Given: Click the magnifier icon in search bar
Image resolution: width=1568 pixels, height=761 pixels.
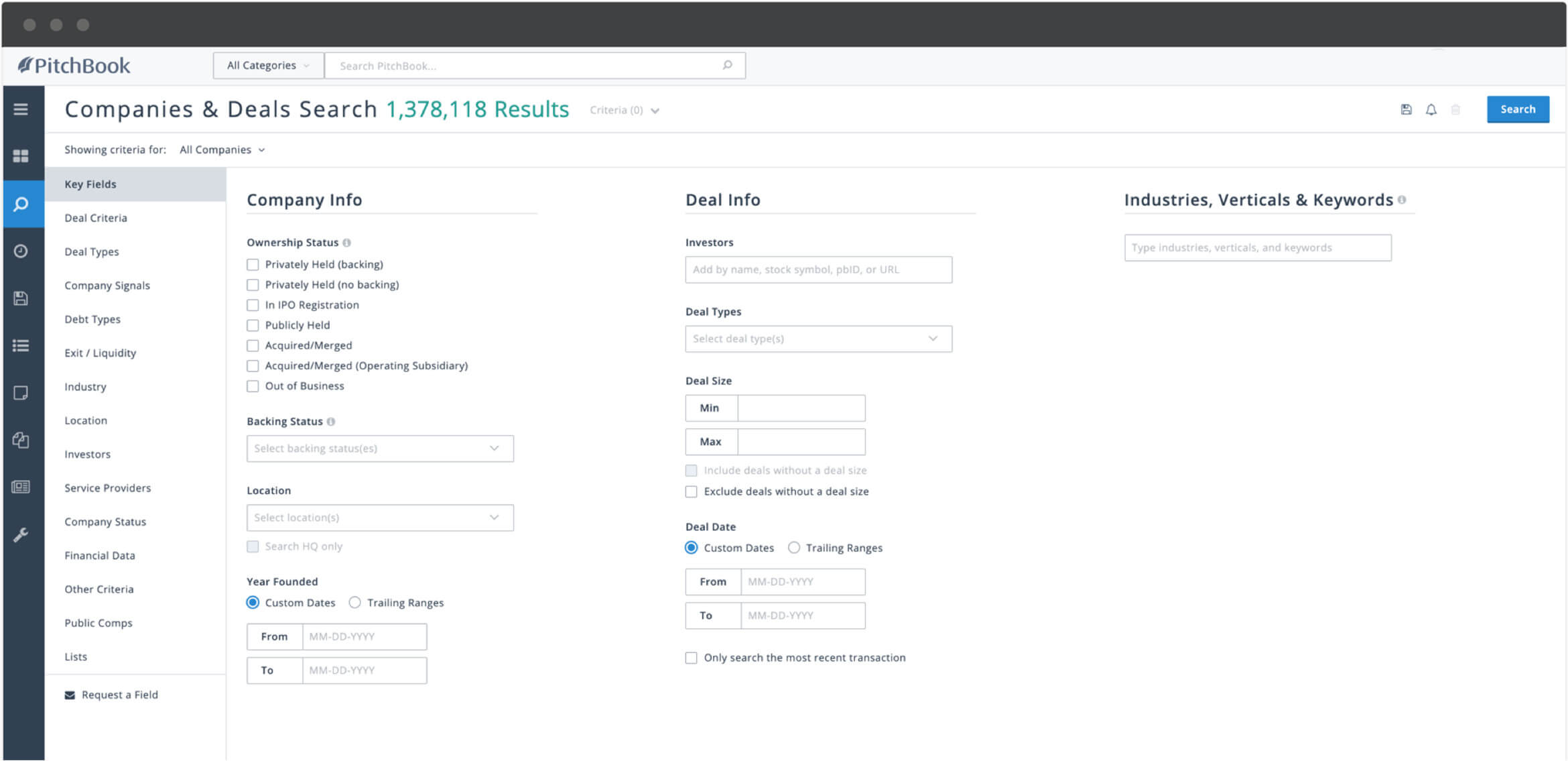Looking at the screenshot, I should coord(727,66).
